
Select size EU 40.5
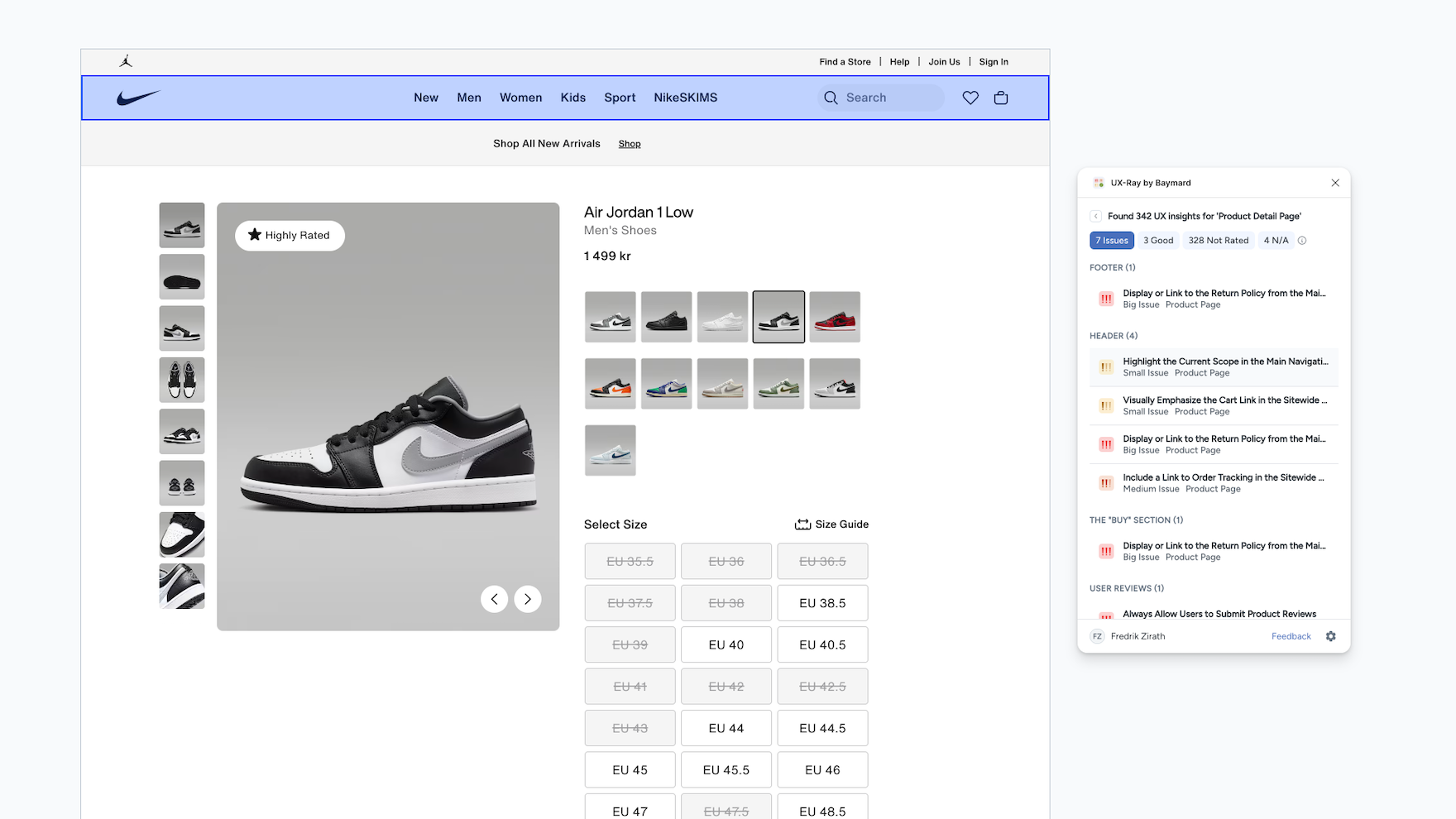tap(822, 644)
